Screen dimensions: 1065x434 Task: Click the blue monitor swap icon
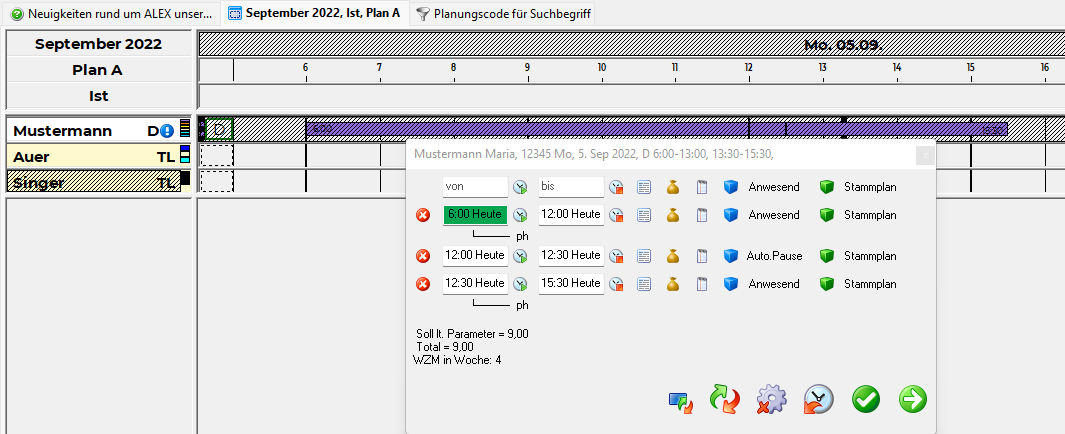(x=681, y=401)
